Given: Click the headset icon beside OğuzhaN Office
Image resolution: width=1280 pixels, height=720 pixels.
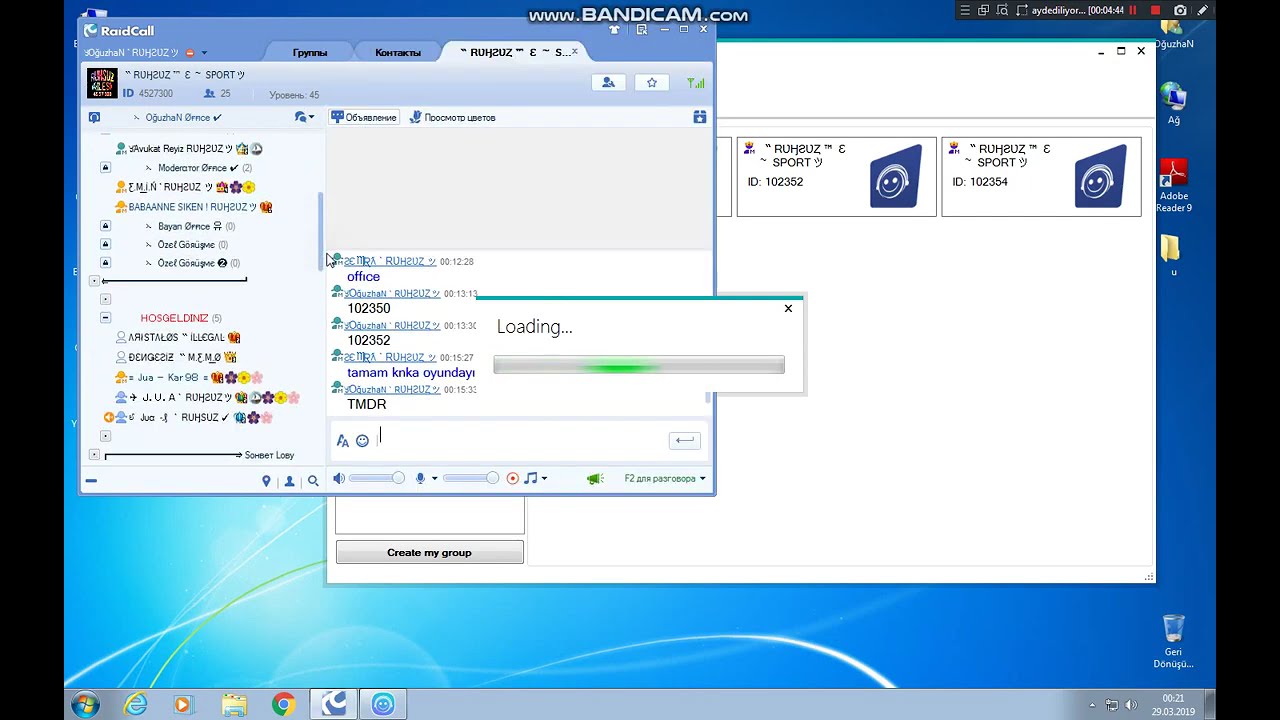Looking at the screenshot, I should 94,117.
